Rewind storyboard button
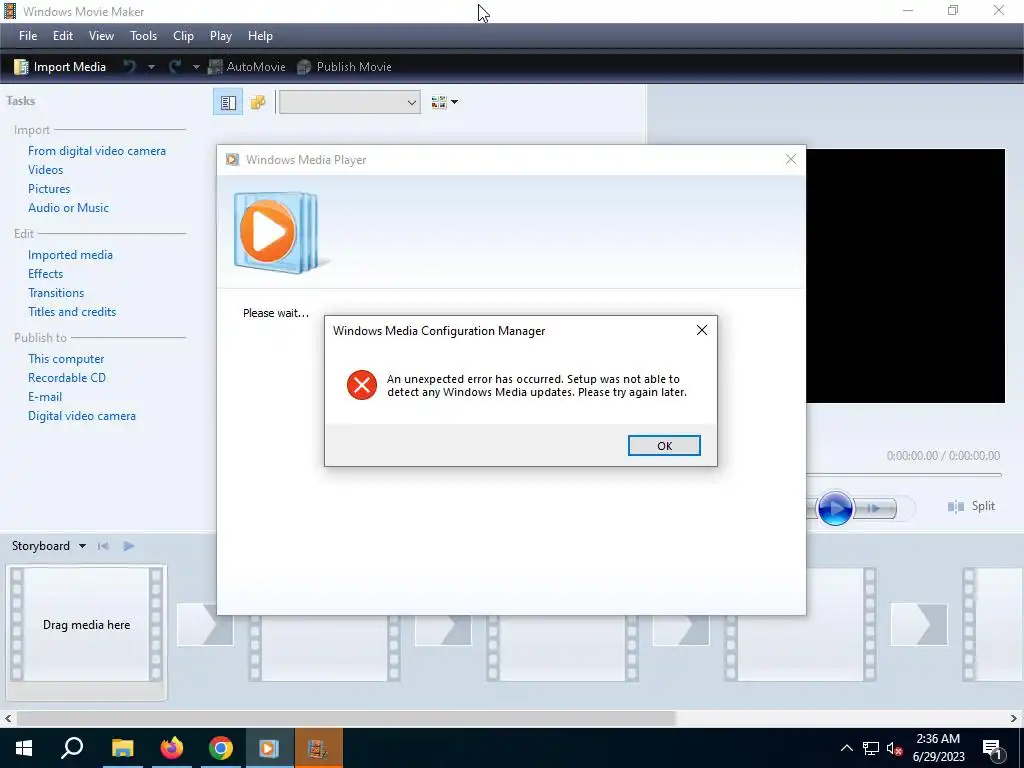 103,546
